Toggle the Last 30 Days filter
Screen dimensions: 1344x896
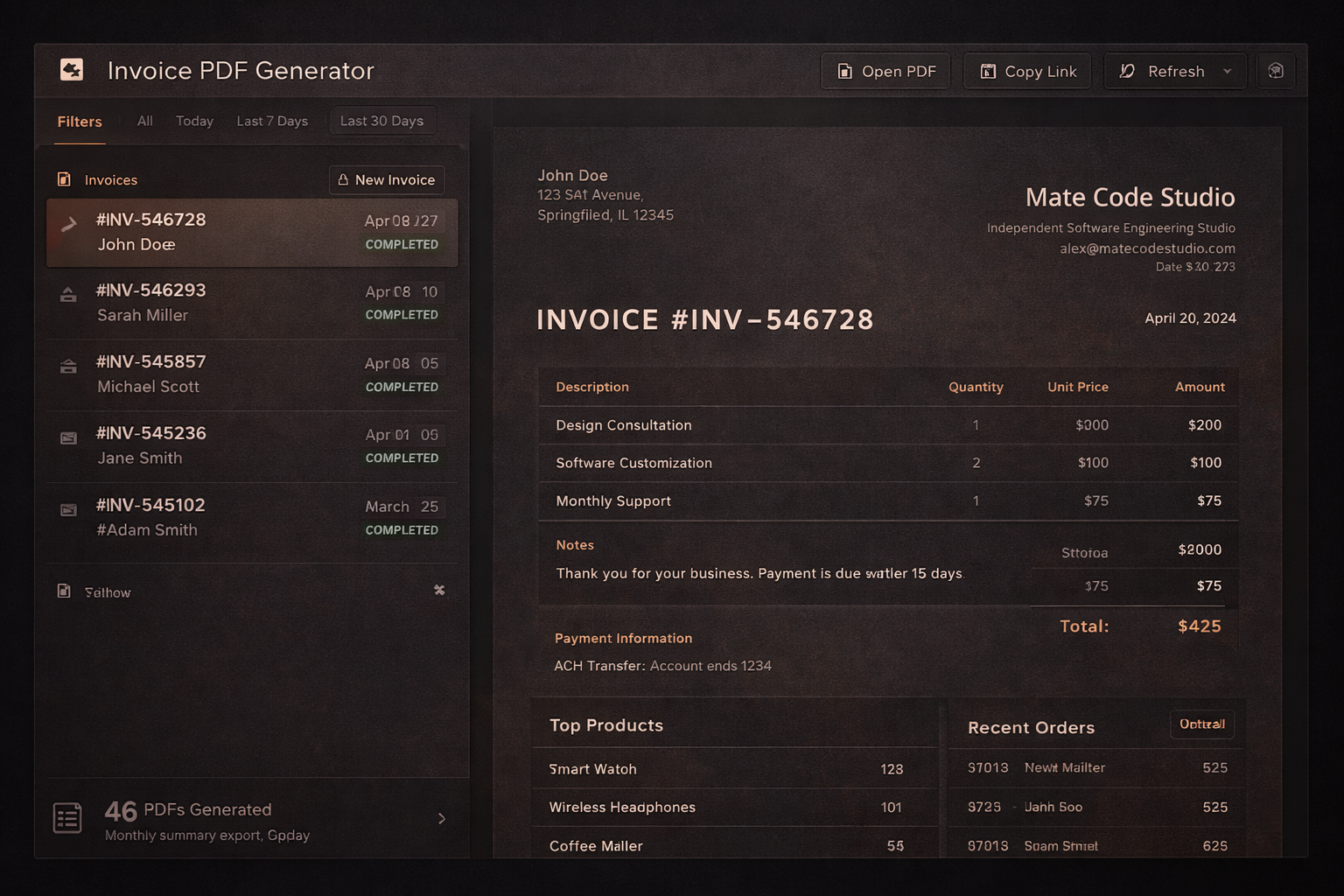point(382,121)
